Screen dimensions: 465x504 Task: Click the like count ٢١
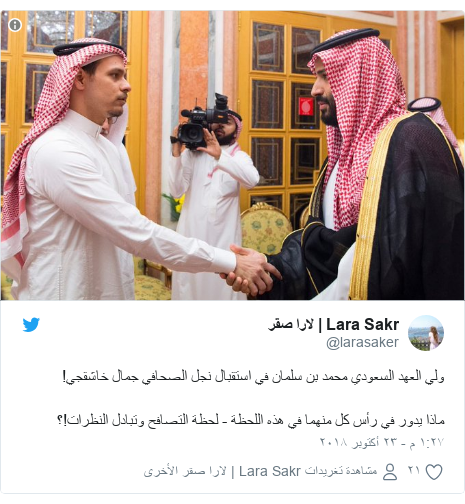point(414,470)
